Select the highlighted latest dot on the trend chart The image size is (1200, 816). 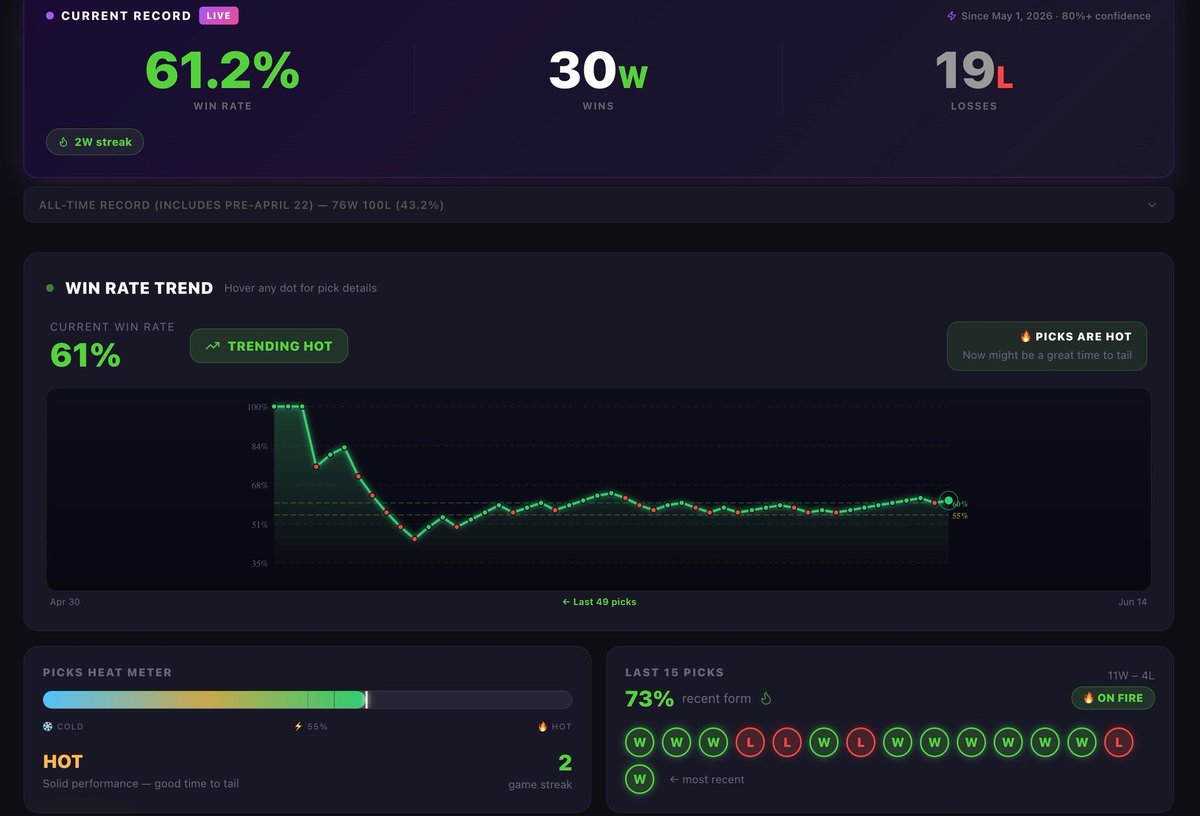click(948, 500)
